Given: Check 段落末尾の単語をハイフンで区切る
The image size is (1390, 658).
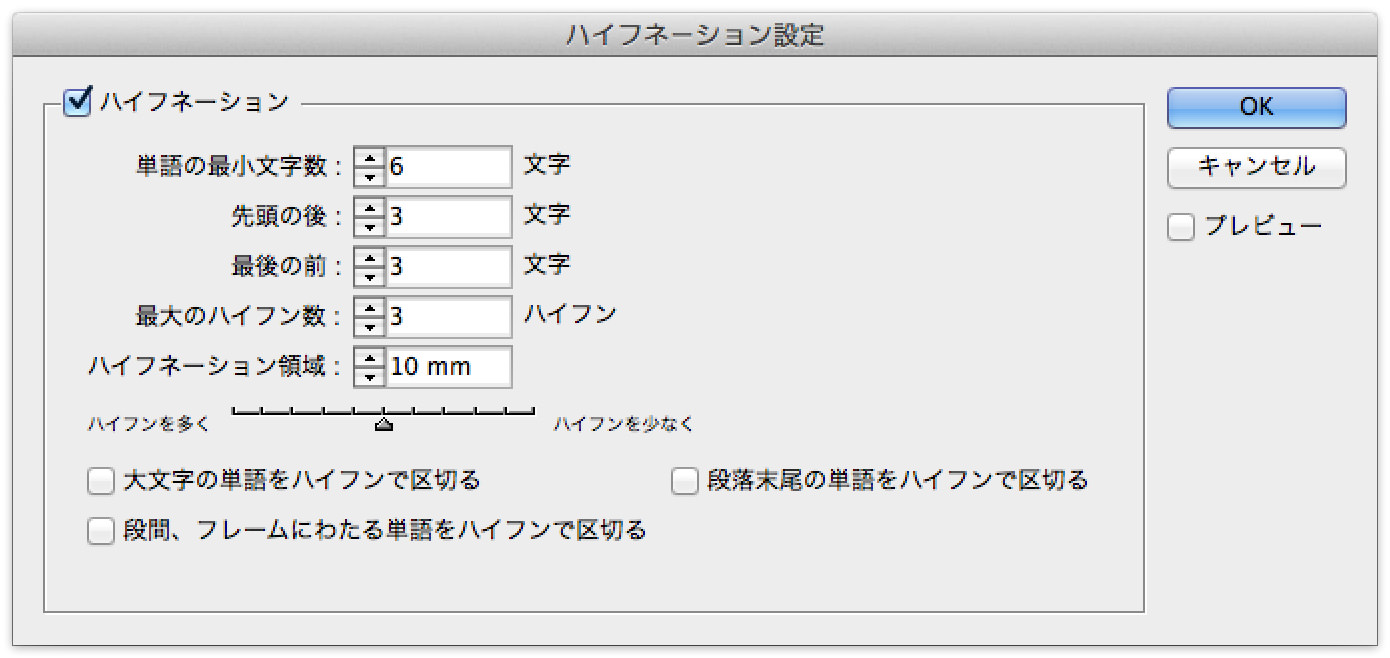Looking at the screenshot, I should click(685, 482).
